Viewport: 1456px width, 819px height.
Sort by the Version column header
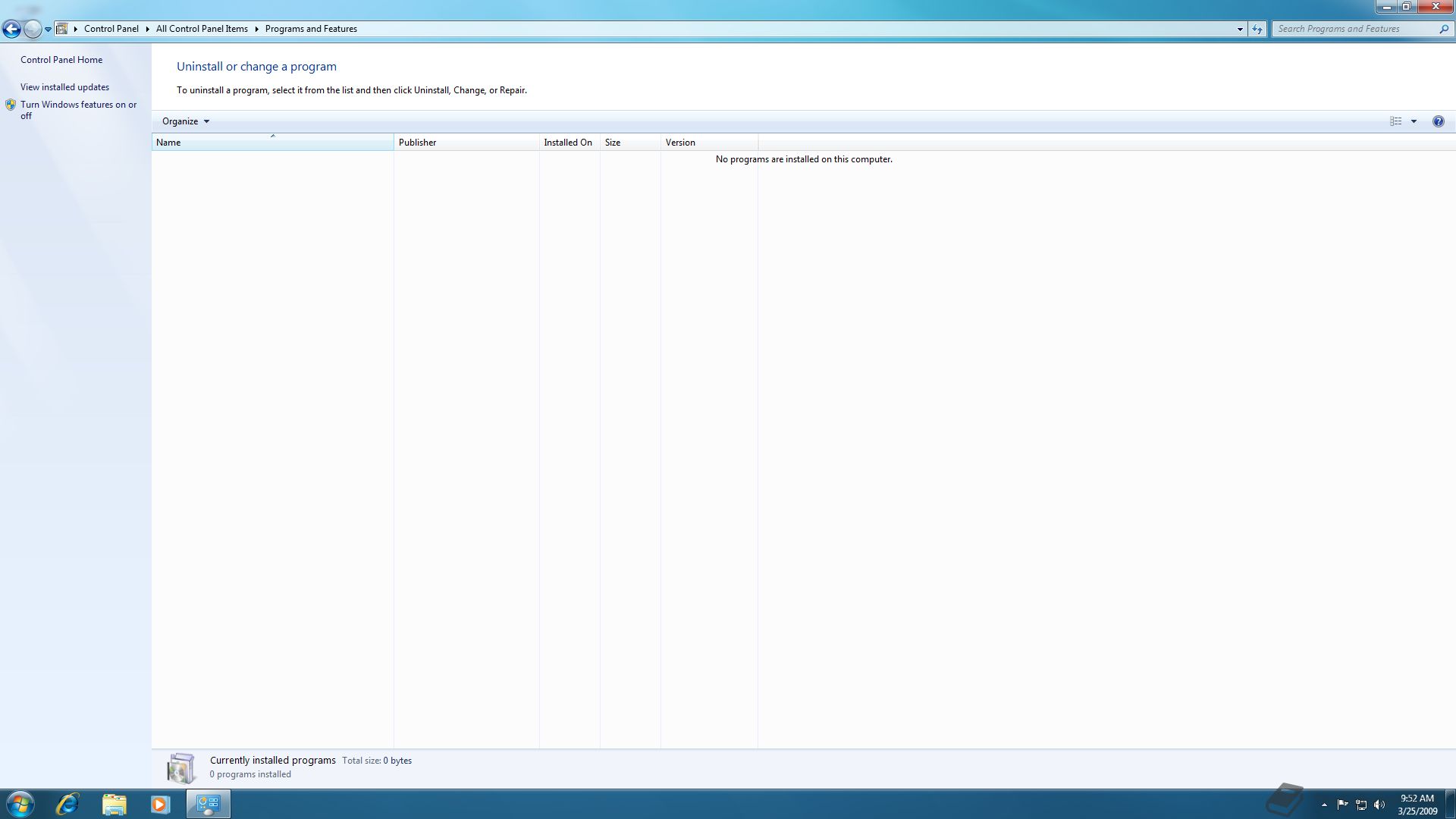click(709, 143)
